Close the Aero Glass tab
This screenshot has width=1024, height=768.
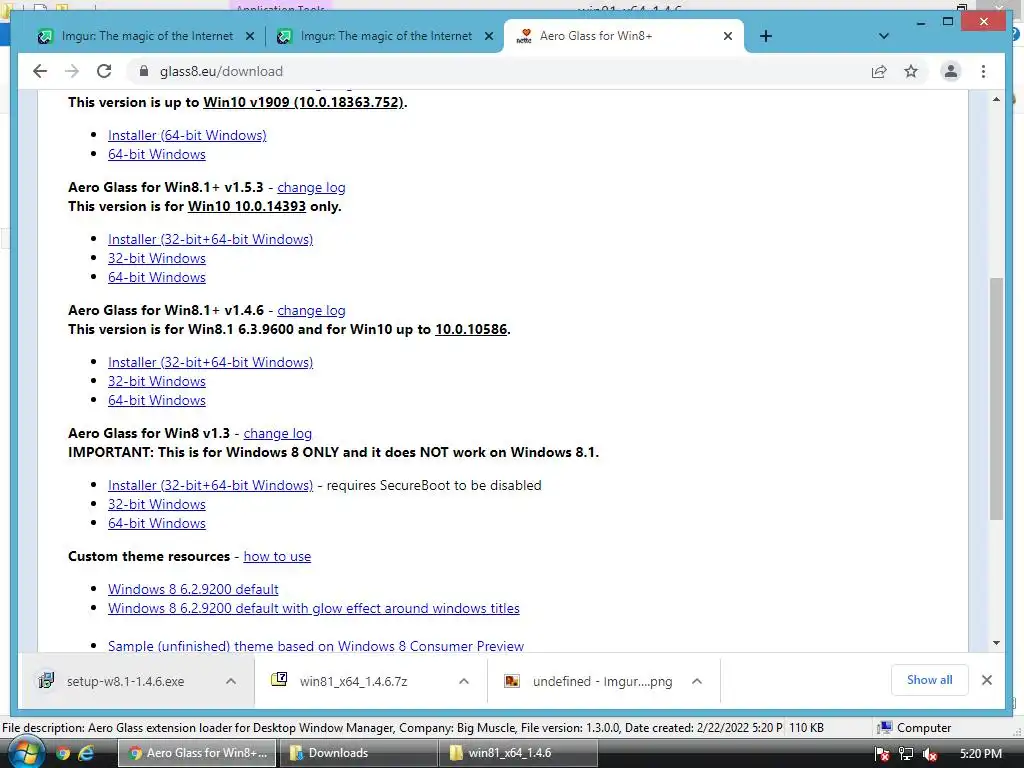pos(728,37)
